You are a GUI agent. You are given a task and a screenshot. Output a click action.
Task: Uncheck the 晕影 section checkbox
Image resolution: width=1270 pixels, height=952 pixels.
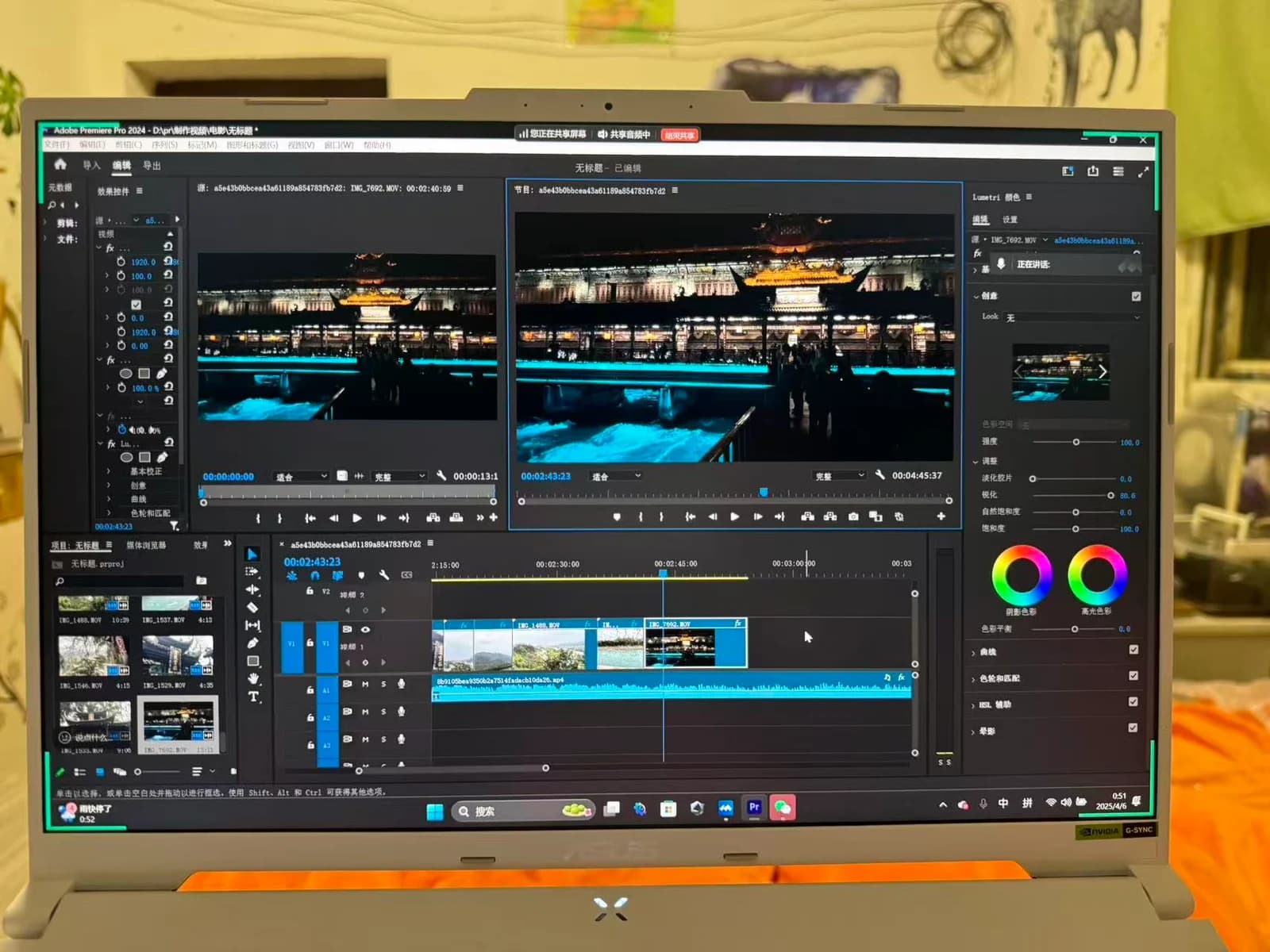click(x=1133, y=727)
